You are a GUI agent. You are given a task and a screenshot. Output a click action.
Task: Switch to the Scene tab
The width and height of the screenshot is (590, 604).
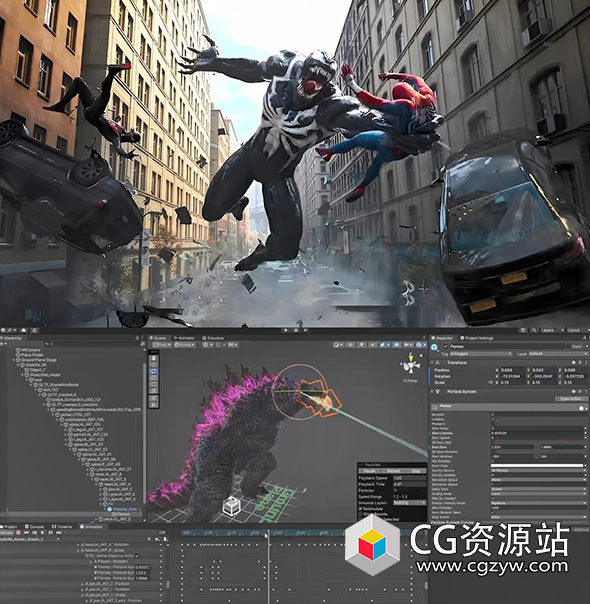(158, 338)
